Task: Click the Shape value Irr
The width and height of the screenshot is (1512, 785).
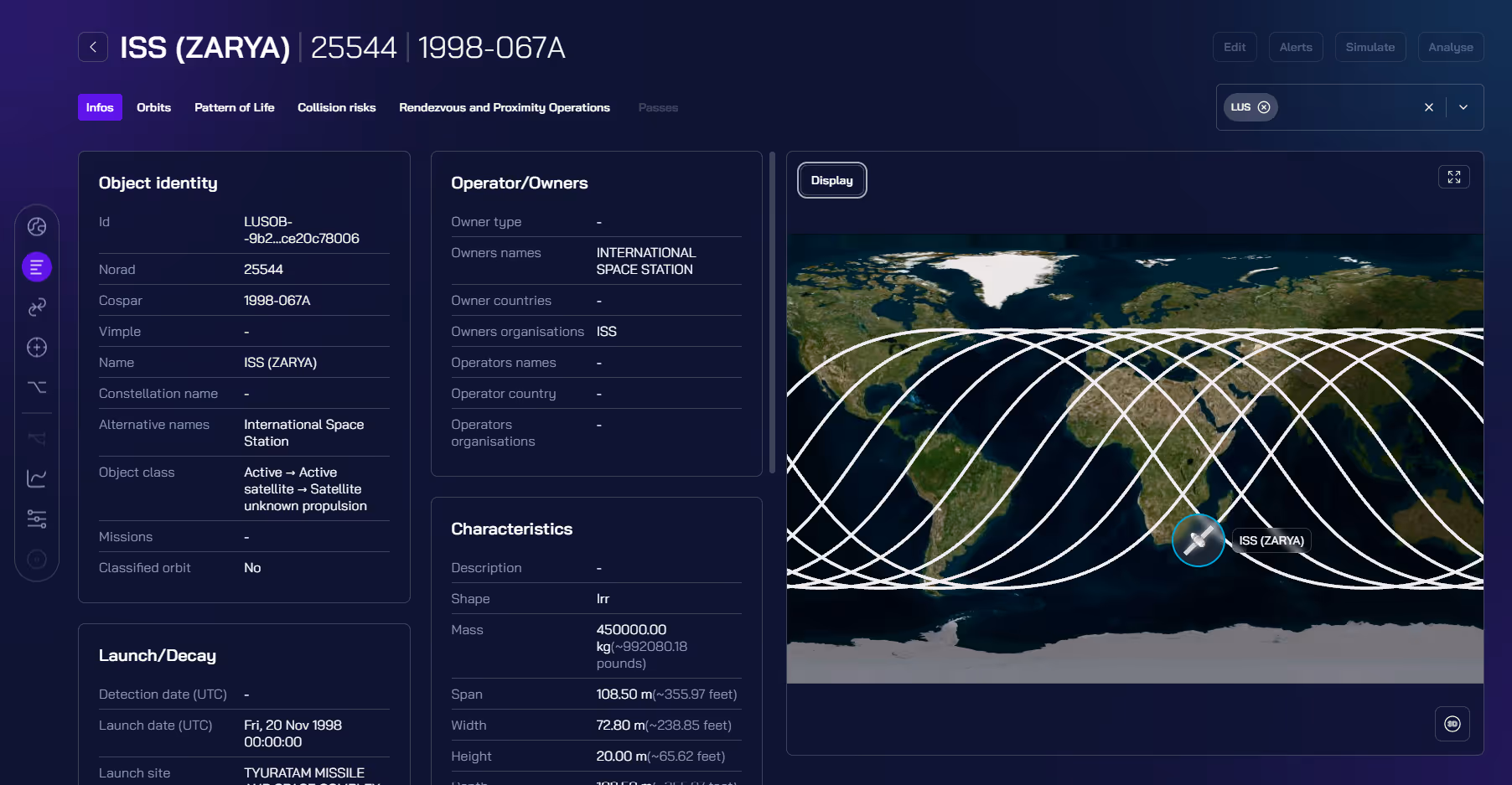Action: tap(603, 598)
